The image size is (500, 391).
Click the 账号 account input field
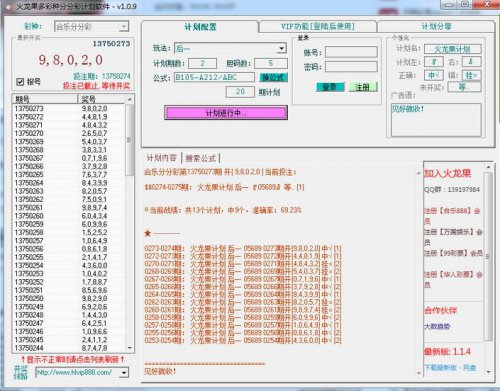[351, 52]
